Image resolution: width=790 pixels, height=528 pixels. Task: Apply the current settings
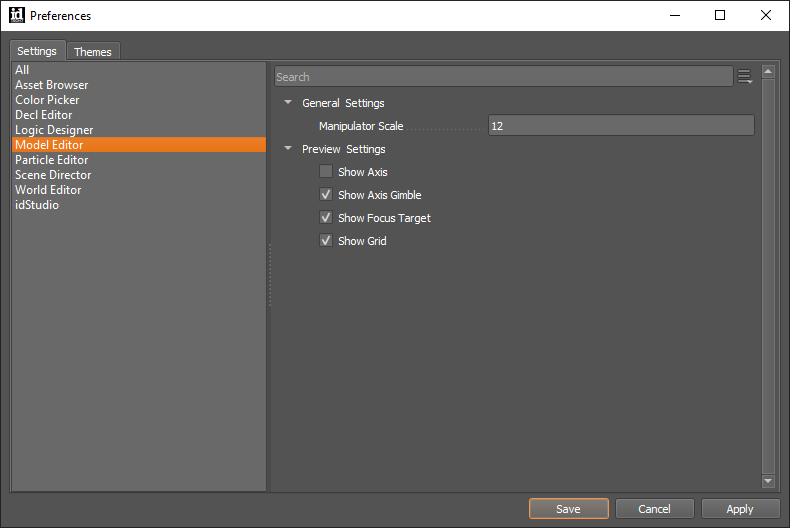[740, 509]
